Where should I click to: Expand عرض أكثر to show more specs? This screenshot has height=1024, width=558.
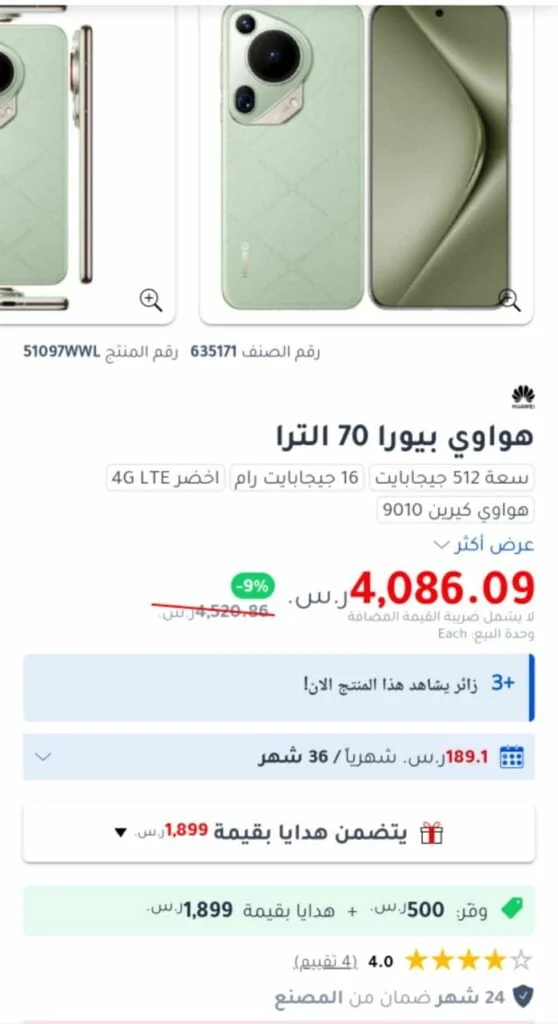click(484, 545)
